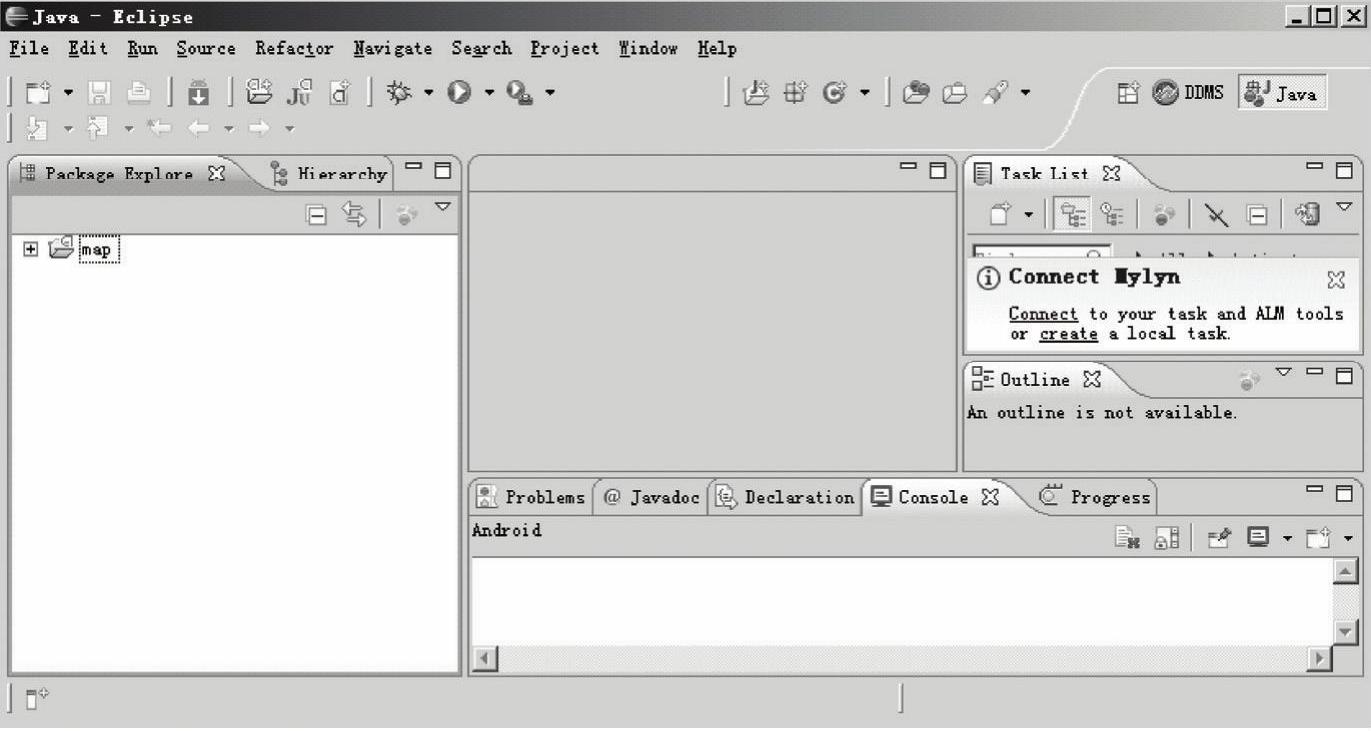1371x731 pixels.
Task: Open the Package Explorer view menu triangle
Action: [442, 207]
